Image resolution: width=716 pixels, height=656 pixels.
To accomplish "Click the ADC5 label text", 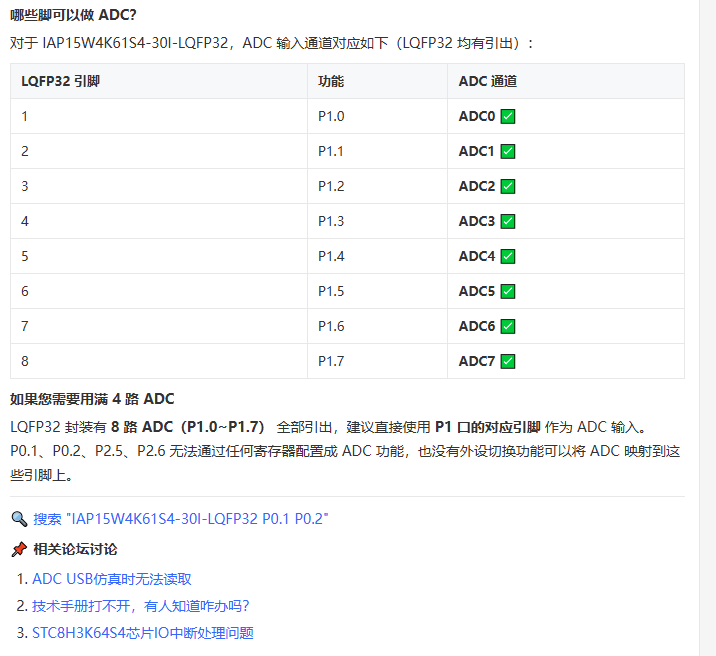I will (x=477, y=291).
